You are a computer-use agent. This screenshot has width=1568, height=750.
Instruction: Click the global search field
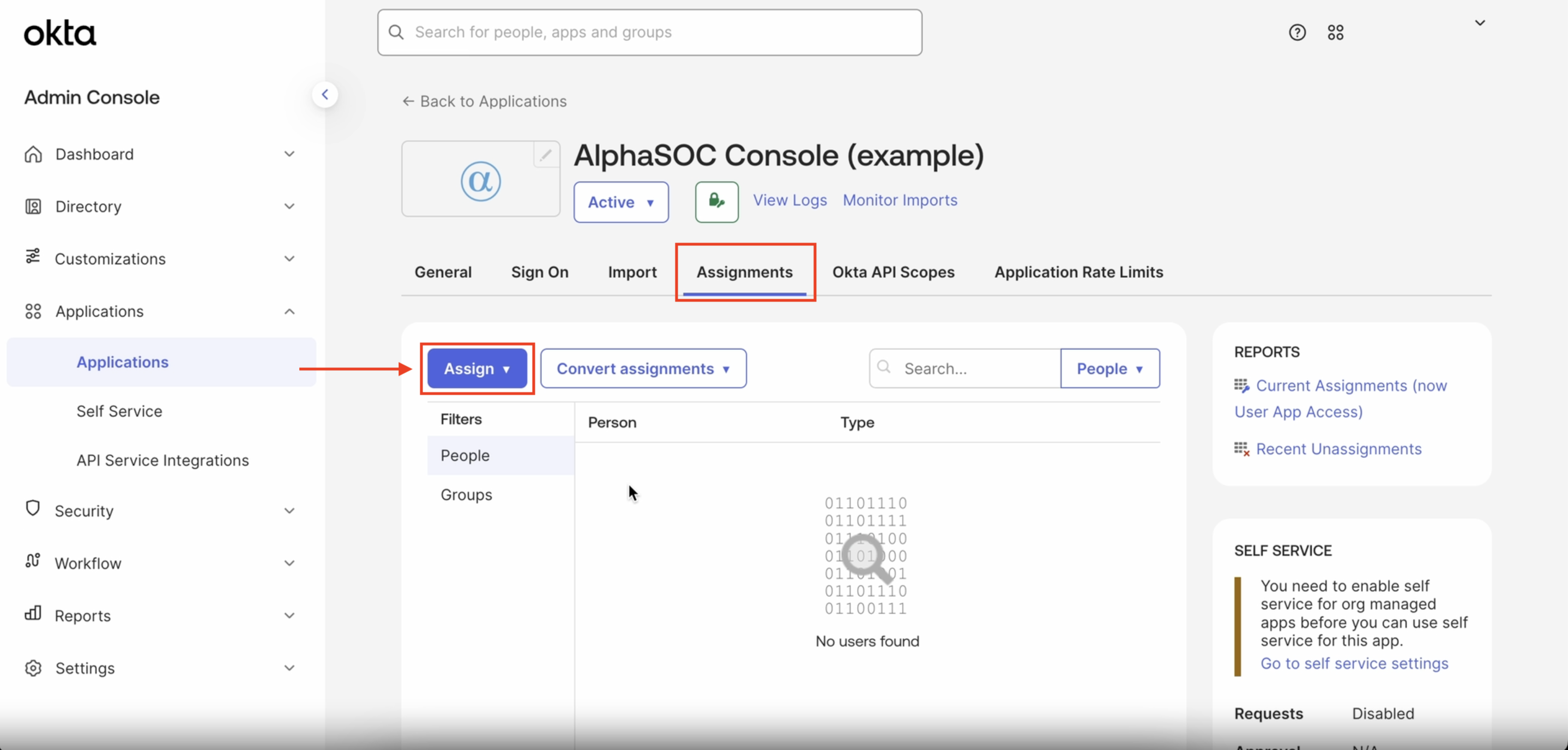[649, 32]
